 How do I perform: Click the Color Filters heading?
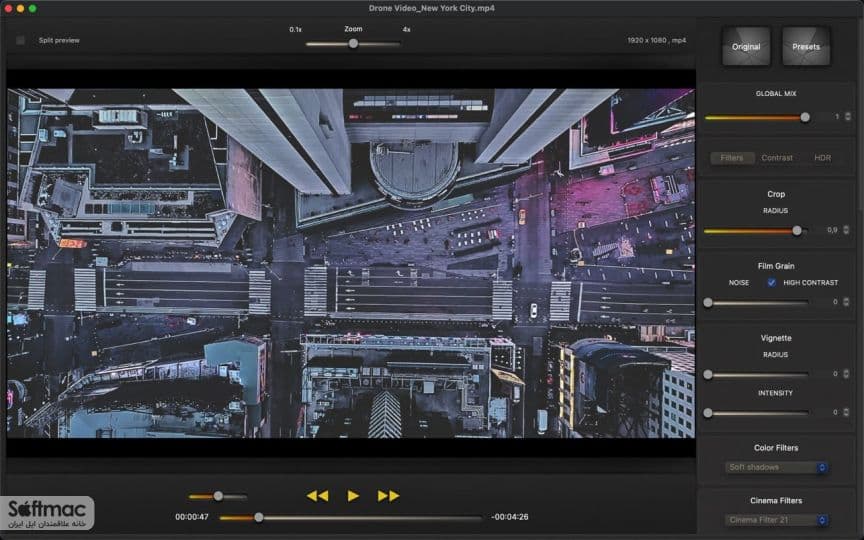click(776, 447)
